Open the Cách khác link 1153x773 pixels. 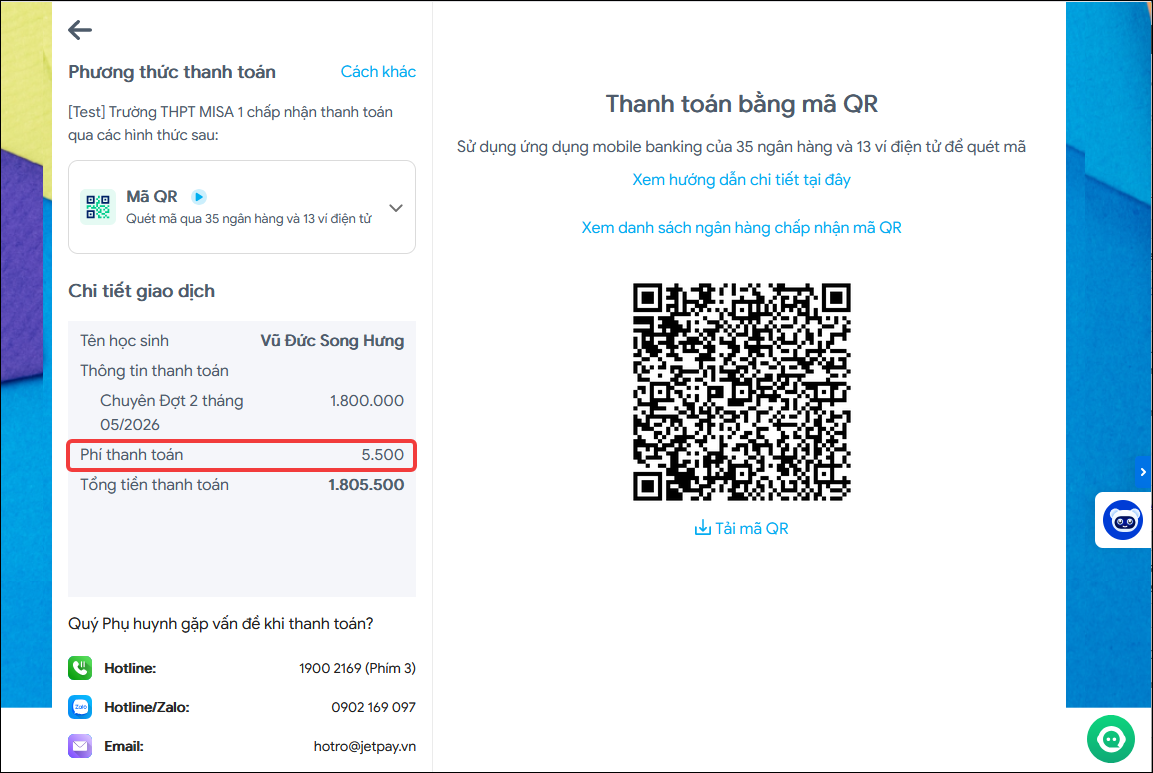(378, 71)
